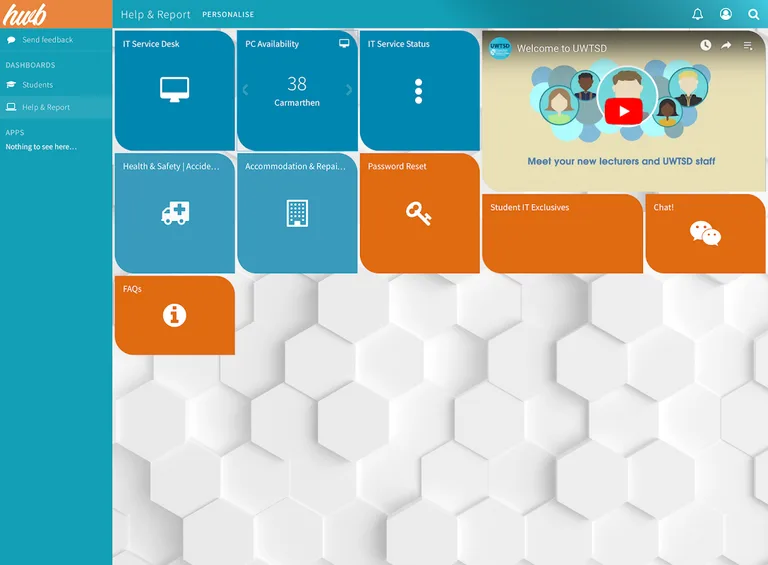Screen dimensions: 768x565
Task: Click the APPS section heading
Action: point(15,133)
